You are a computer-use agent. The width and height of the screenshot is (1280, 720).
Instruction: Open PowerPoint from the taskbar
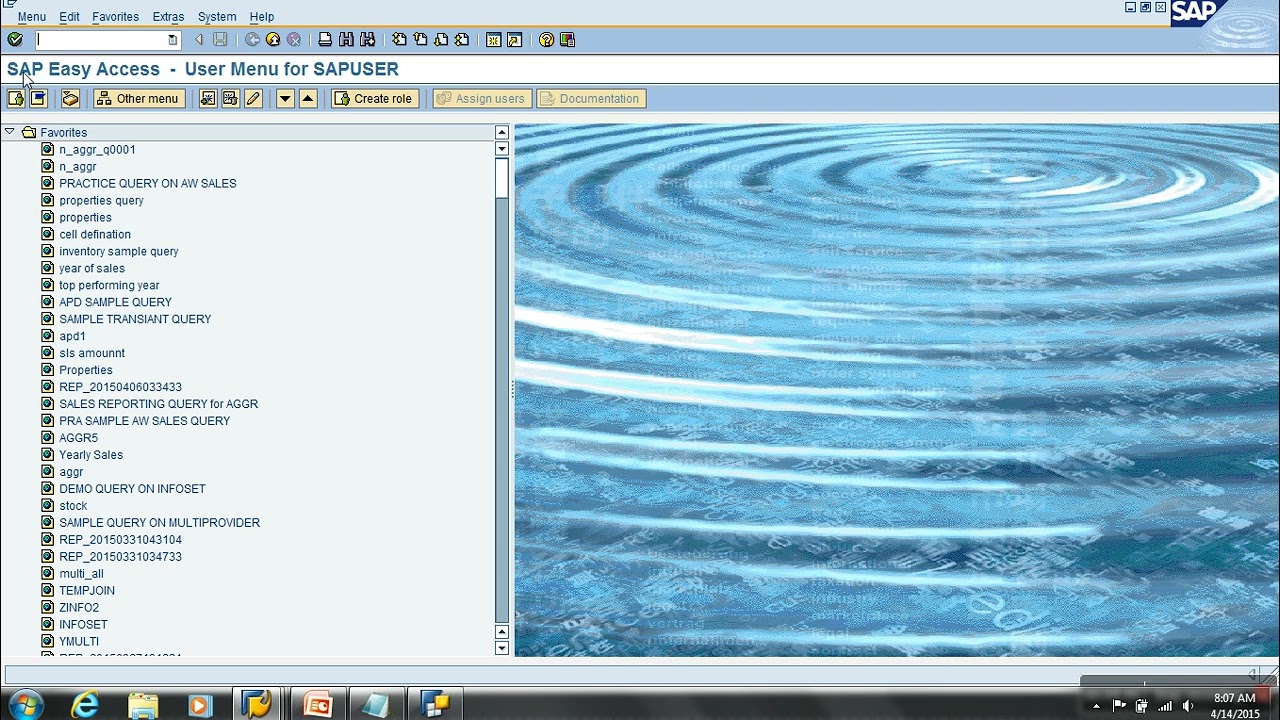[x=318, y=705]
